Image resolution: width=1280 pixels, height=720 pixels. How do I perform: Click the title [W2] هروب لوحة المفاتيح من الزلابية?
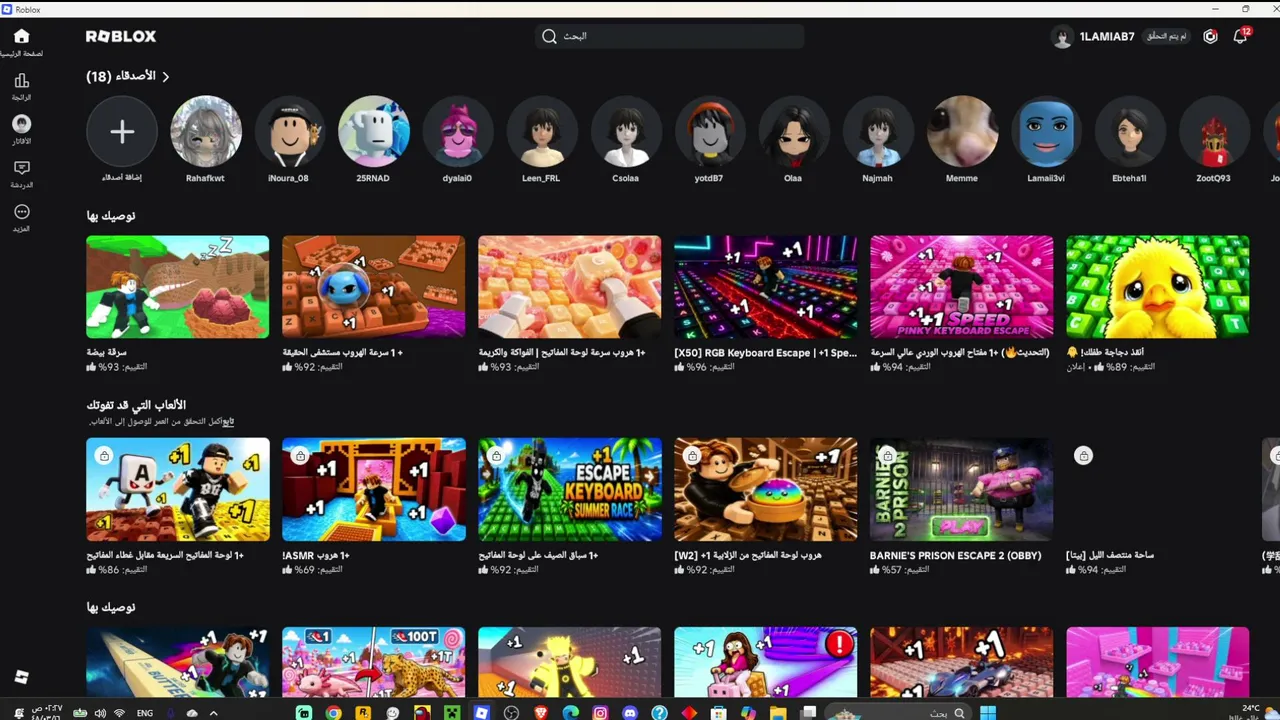pyautogui.click(x=748, y=555)
